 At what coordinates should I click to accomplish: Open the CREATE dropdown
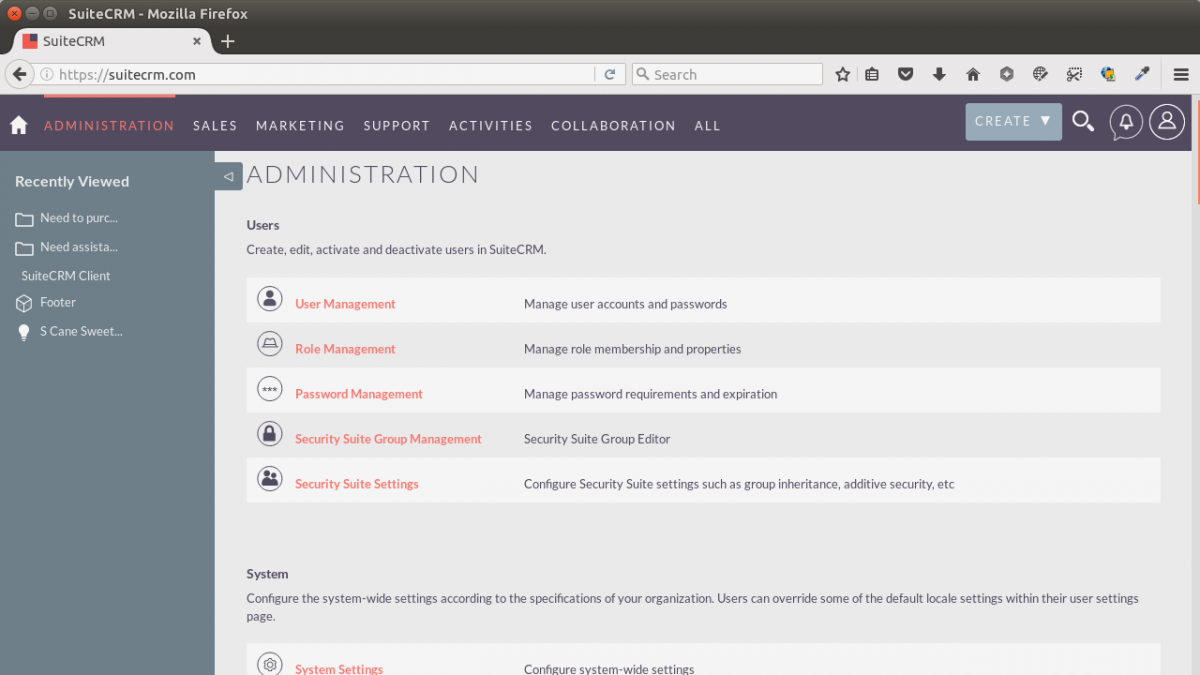(x=1013, y=120)
